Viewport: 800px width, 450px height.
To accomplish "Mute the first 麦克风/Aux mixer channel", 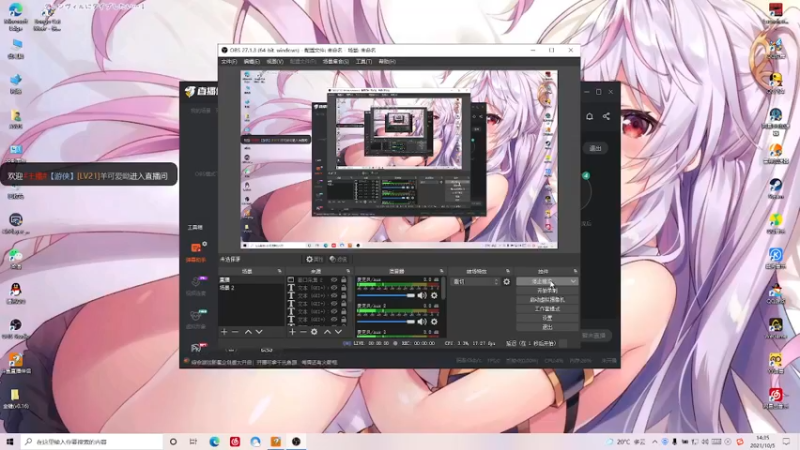I will click(422, 295).
